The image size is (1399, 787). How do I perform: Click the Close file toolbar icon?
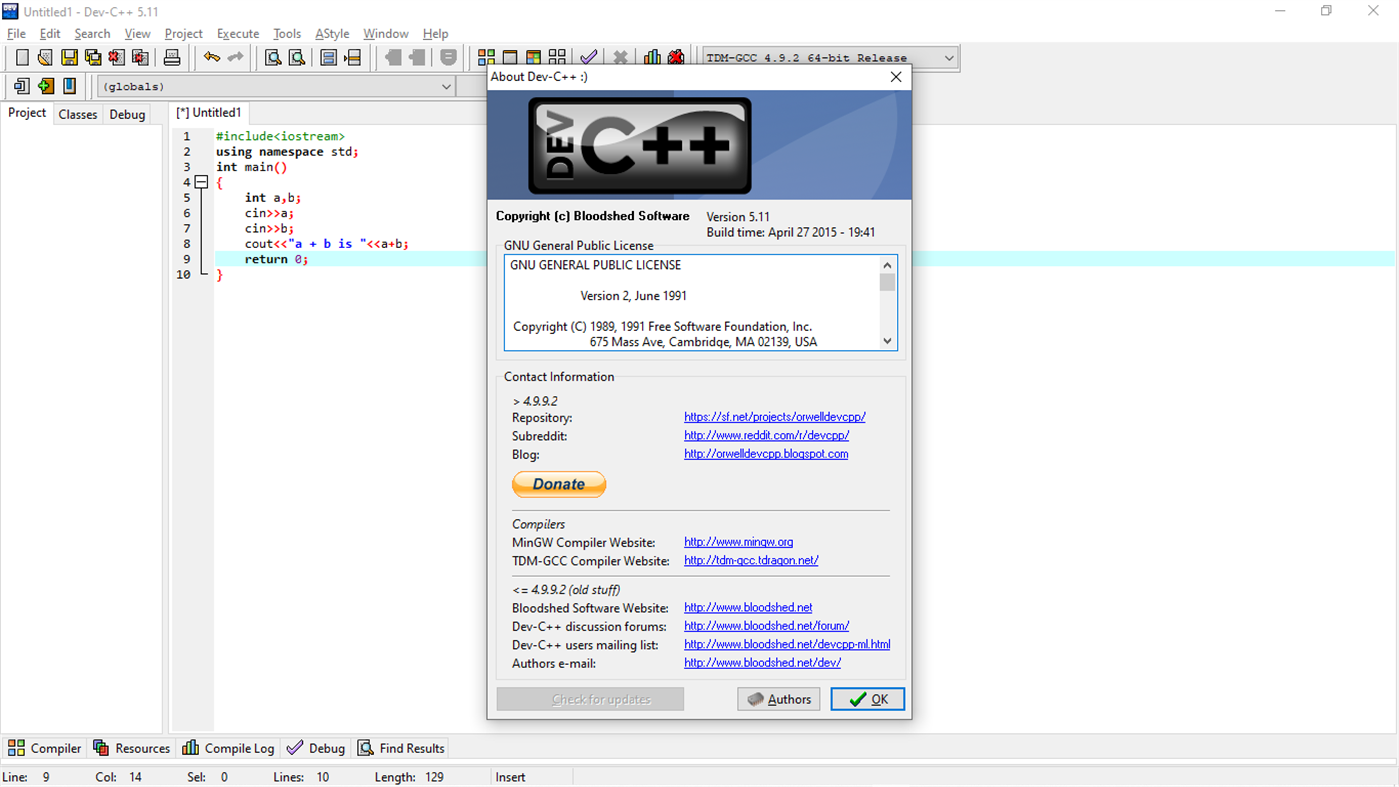tap(117, 58)
